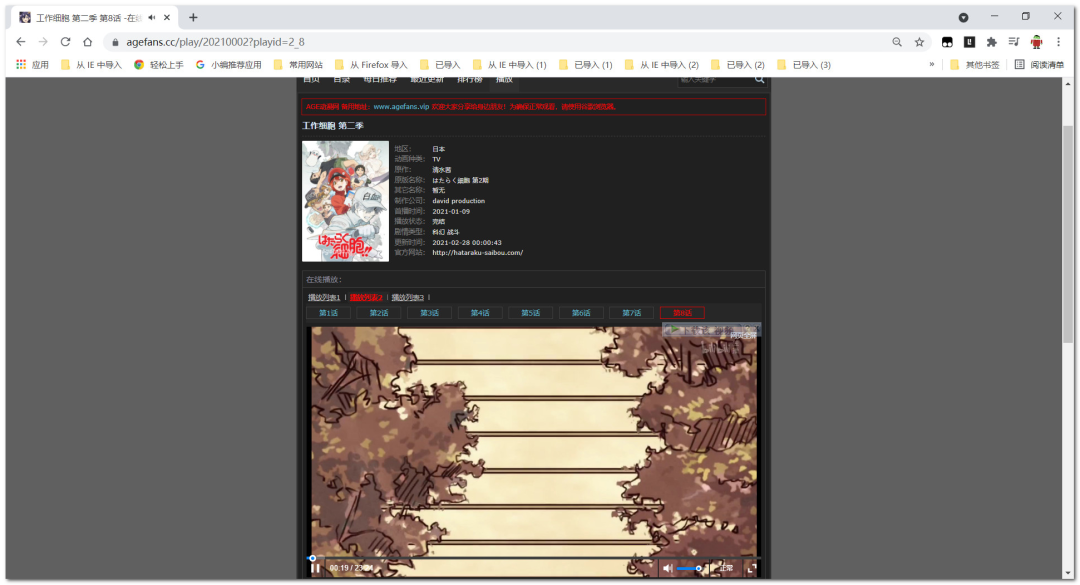Pause the video playback
Image resolution: width=1080 pixels, height=585 pixels.
coord(315,568)
